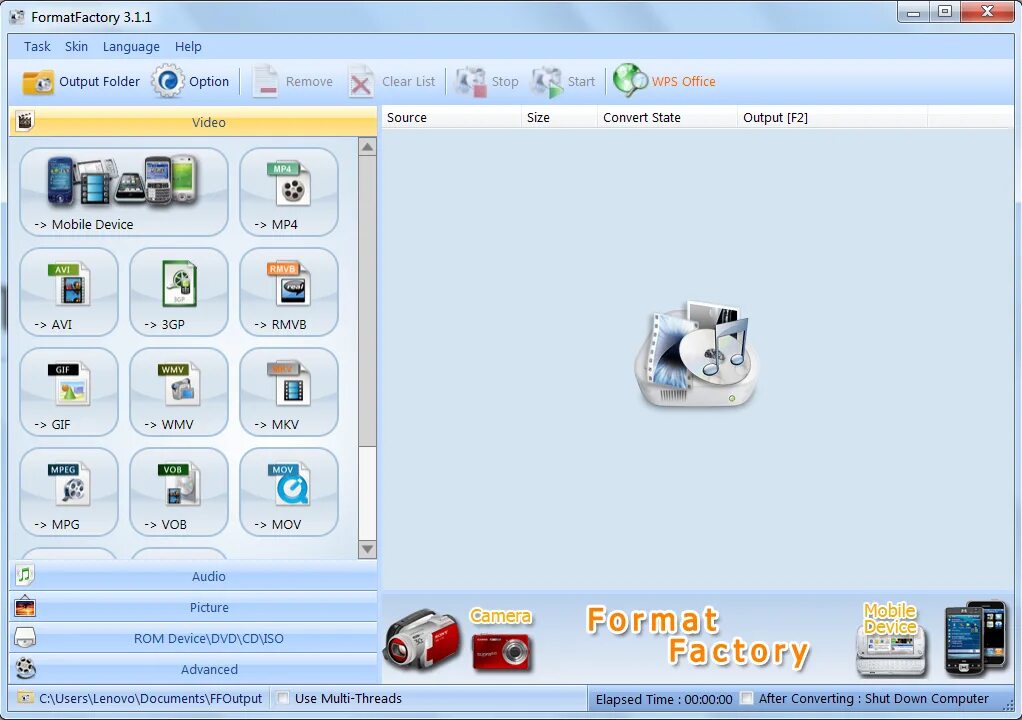Viewport: 1022px width, 720px height.
Task: Expand the ROM Device\DVD\CD\ISO panel
Action: coord(193,638)
